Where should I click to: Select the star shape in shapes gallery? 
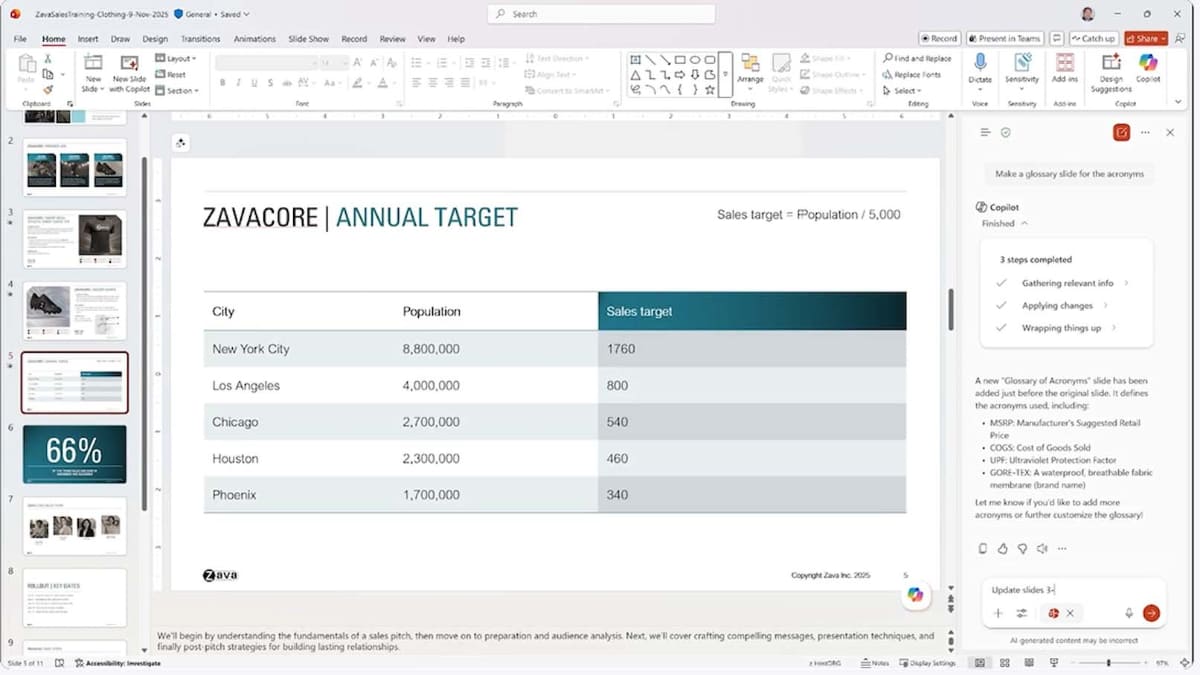(x=710, y=89)
